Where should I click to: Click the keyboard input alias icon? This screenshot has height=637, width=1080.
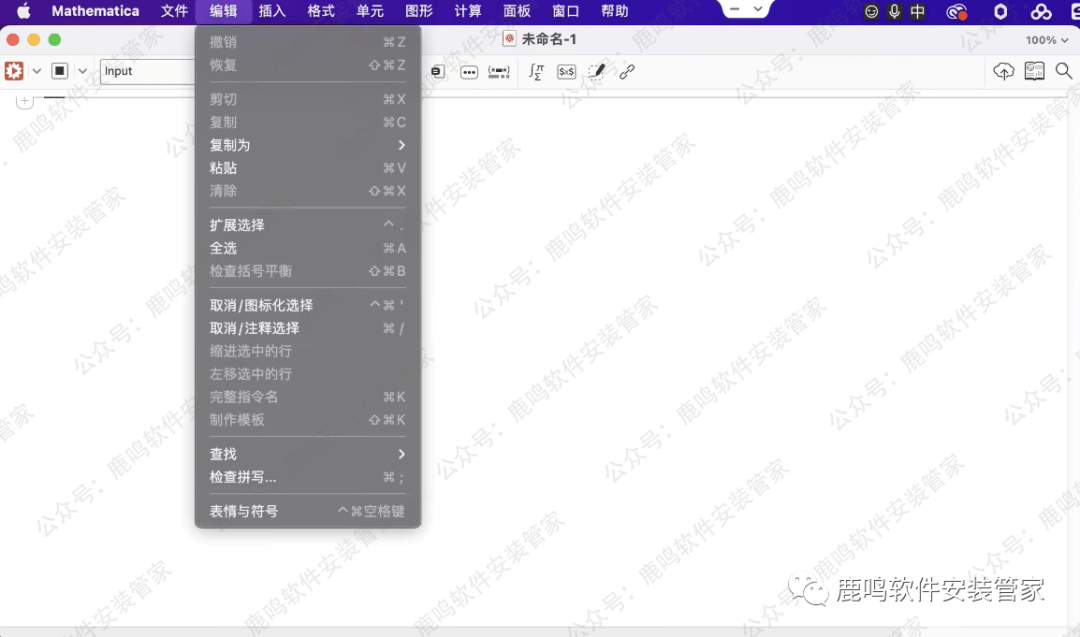coord(497,71)
